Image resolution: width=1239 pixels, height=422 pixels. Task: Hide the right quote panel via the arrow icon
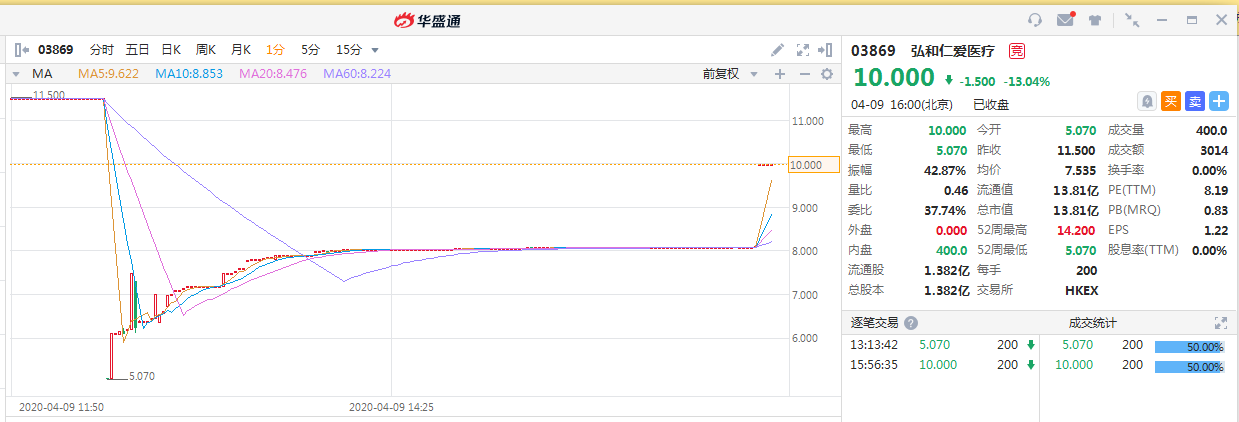825,49
